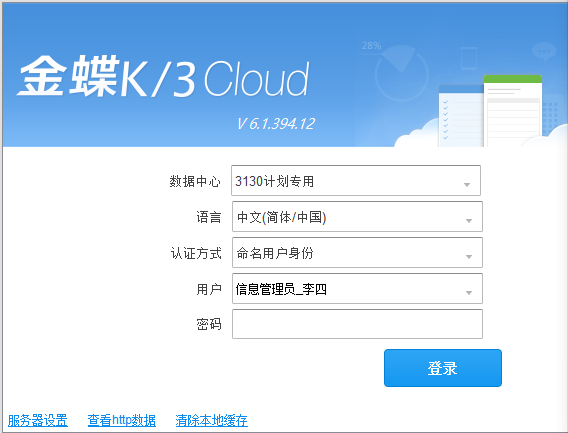Screen dimensions: 568x433
Task: Expand the 认证方式 dropdown arrow
Action: (469, 256)
